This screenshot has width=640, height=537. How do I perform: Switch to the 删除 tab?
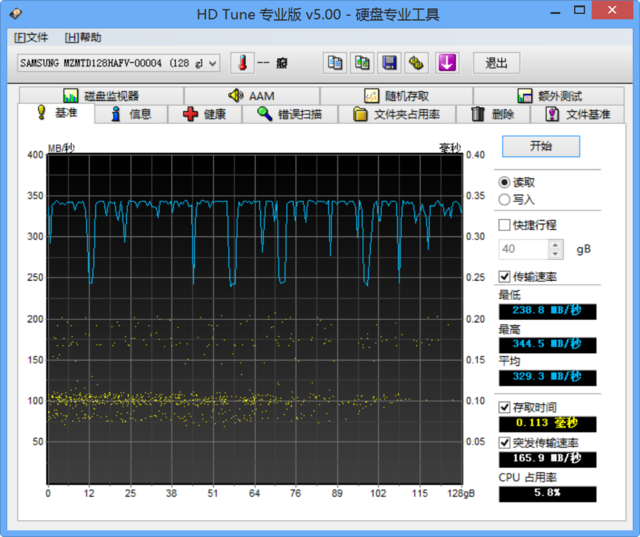(x=493, y=114)
